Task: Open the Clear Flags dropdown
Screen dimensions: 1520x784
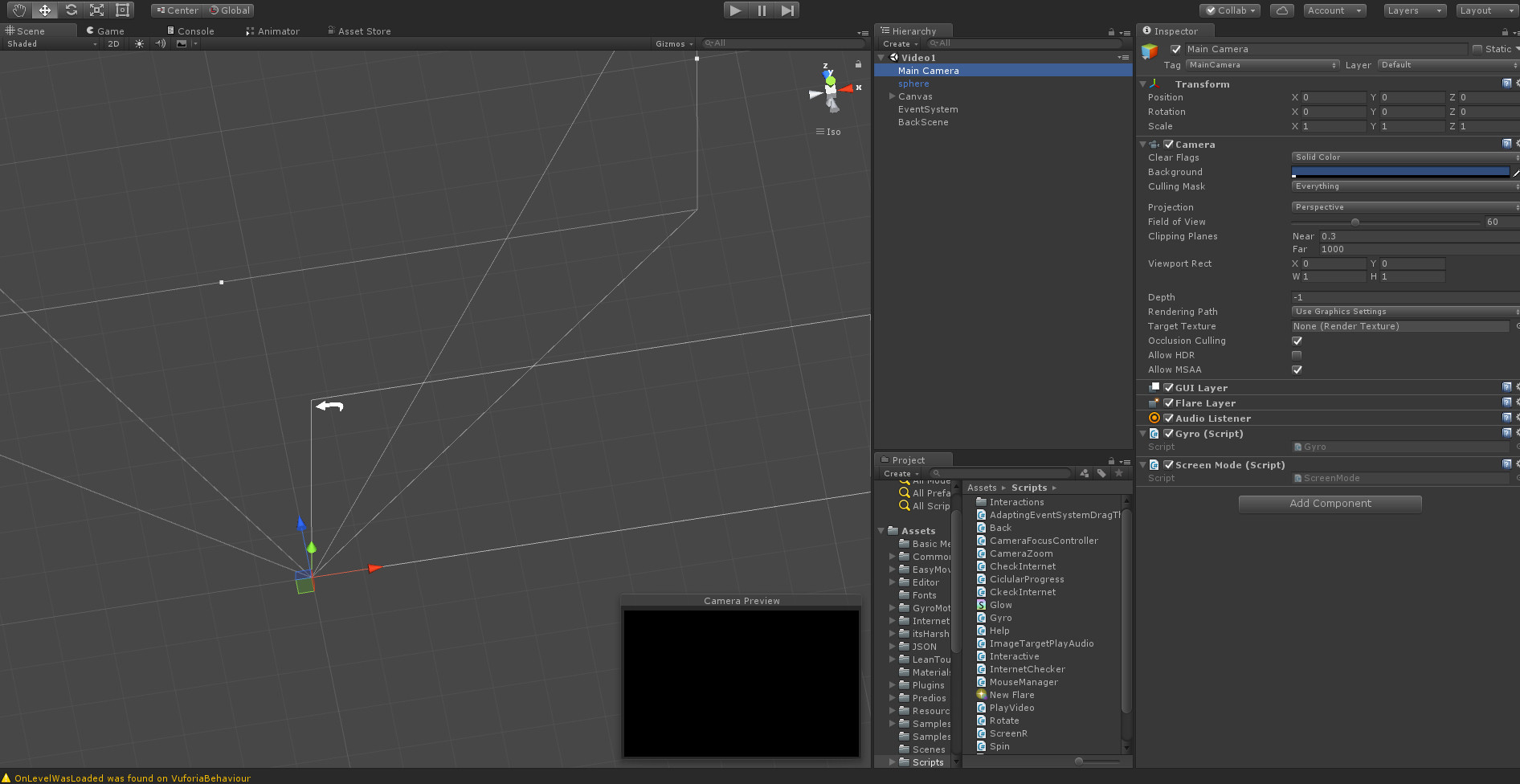Action: 1404,157
